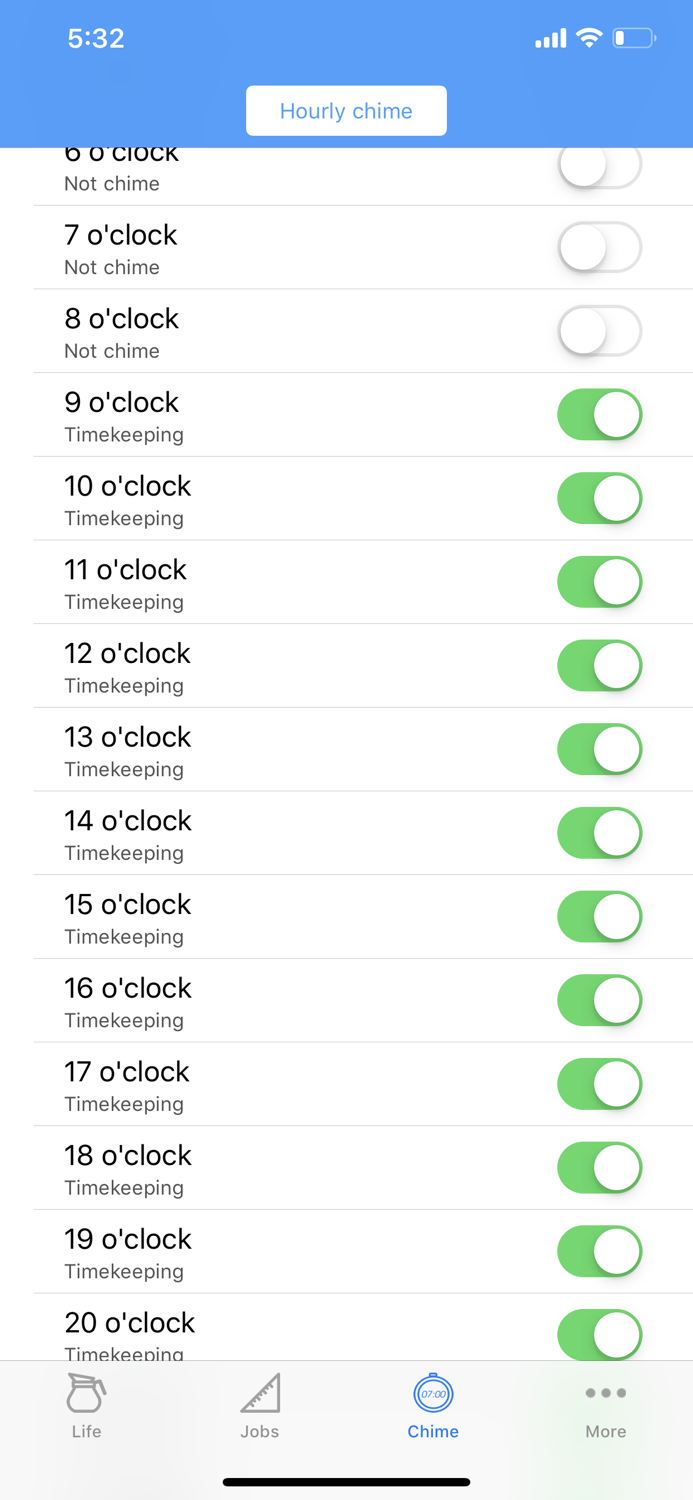Enable the 7 o'clock chime toggle
Viewport: 693px width, 1500px height.
coord(598,247)
